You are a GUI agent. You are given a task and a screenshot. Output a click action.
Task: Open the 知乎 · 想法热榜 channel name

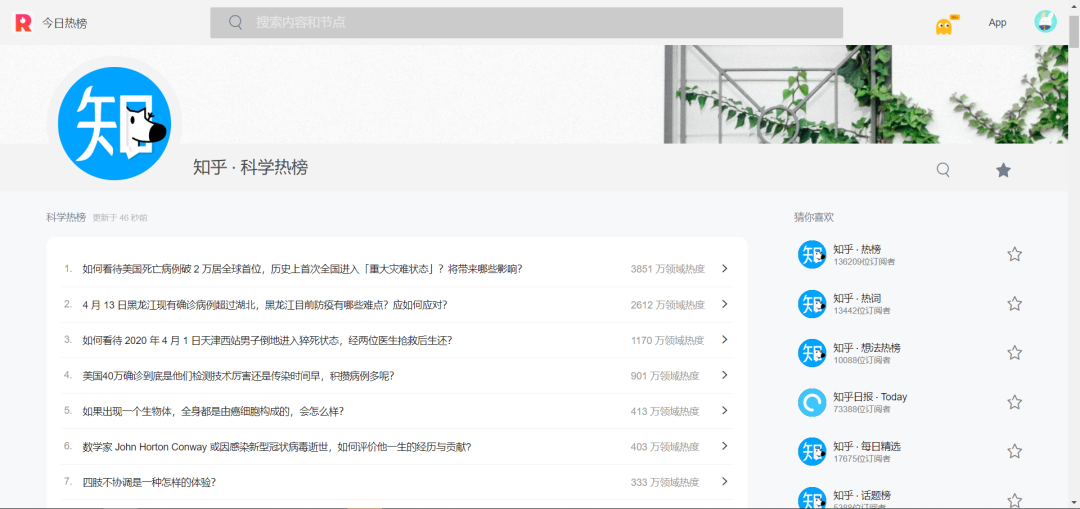point(866,348)
